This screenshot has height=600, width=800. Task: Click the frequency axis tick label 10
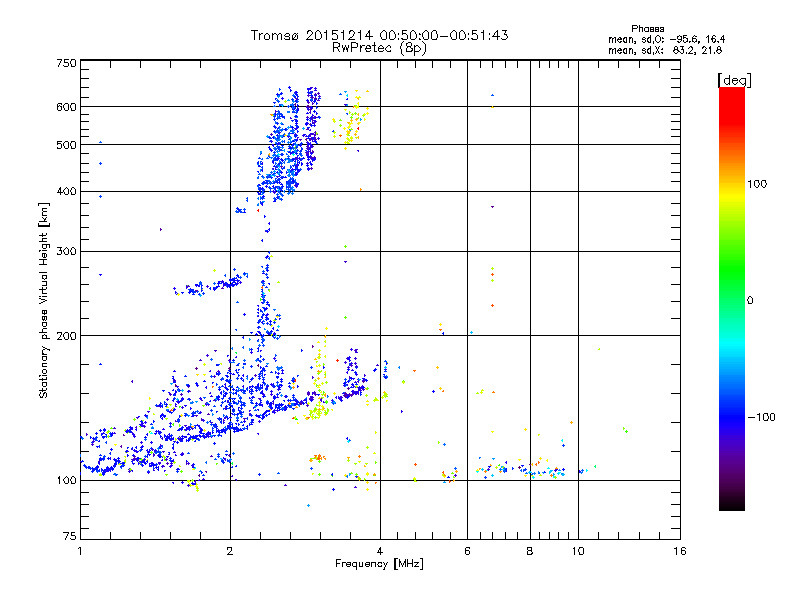coord(578,551)
